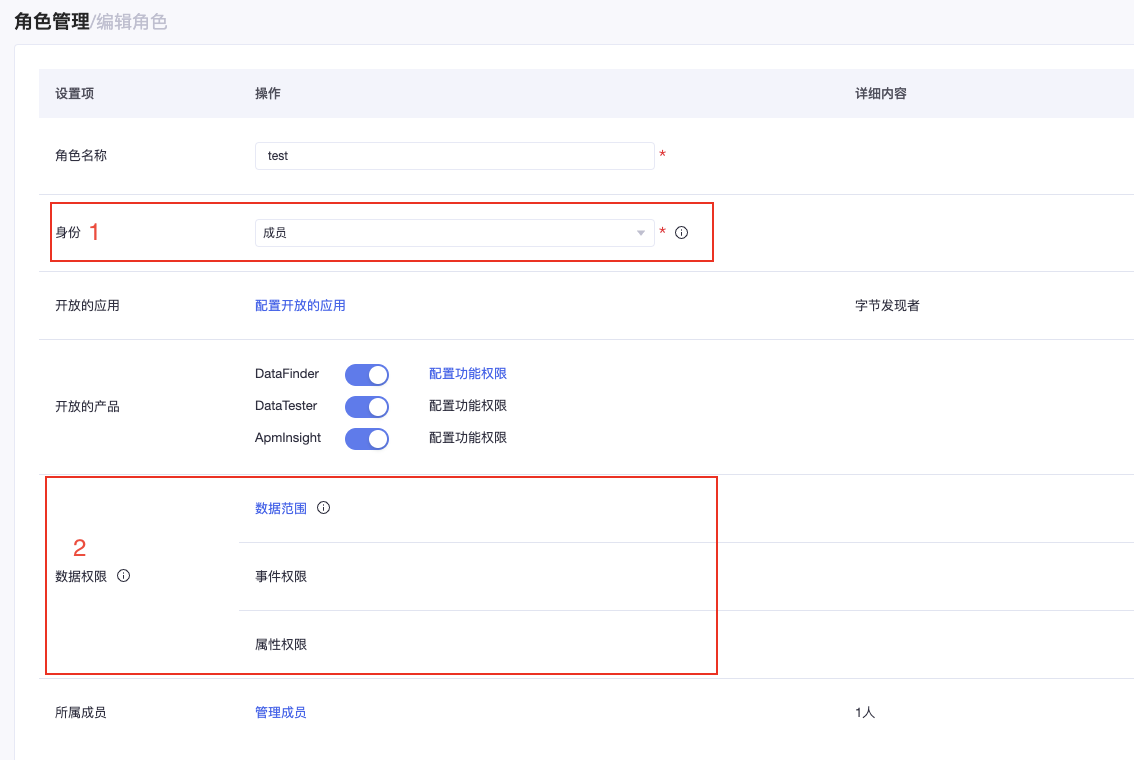Click 配置功能权限 for ApmInsight
This screenshot has width=1134, height=760.
[x=468, y=437]
